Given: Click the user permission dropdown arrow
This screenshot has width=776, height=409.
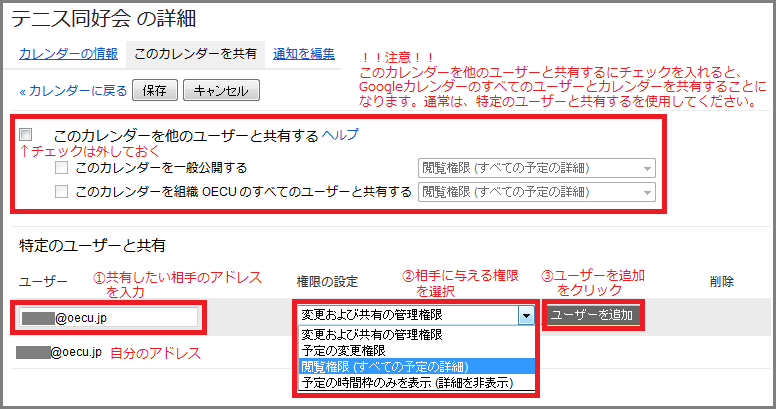Looking at the screenshot, I should (x=526, y=316).
